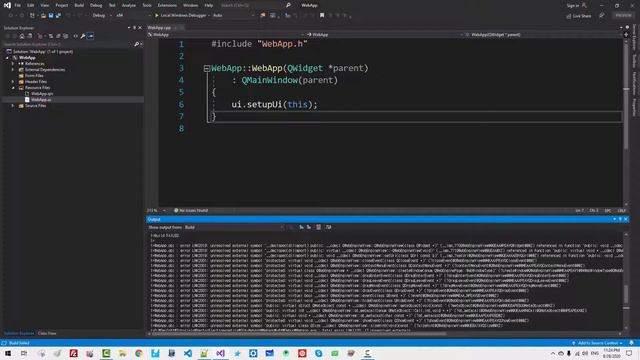This screenshot has height=360, width=640.
Task: Click the search magnifier icon in title bar
Action: (x=288, y=5)
